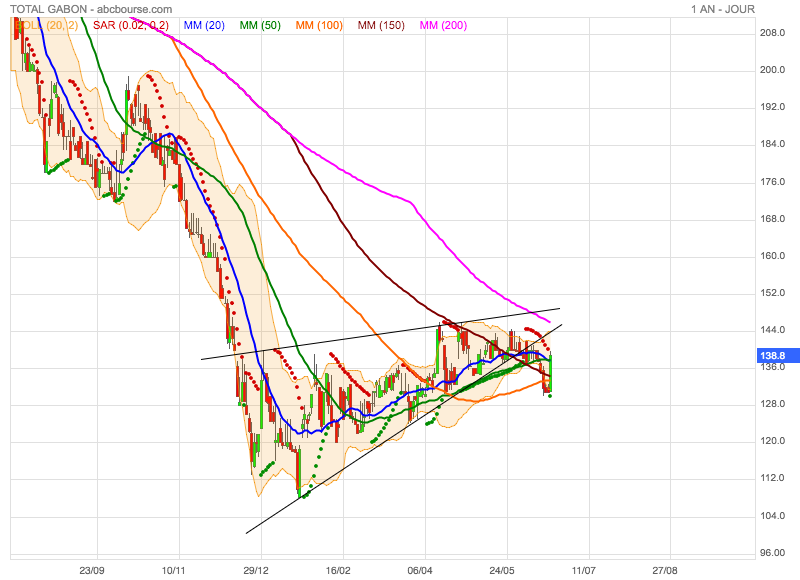
Task: Click the 128.0 price axis label
Action: [x=772, y=404]
